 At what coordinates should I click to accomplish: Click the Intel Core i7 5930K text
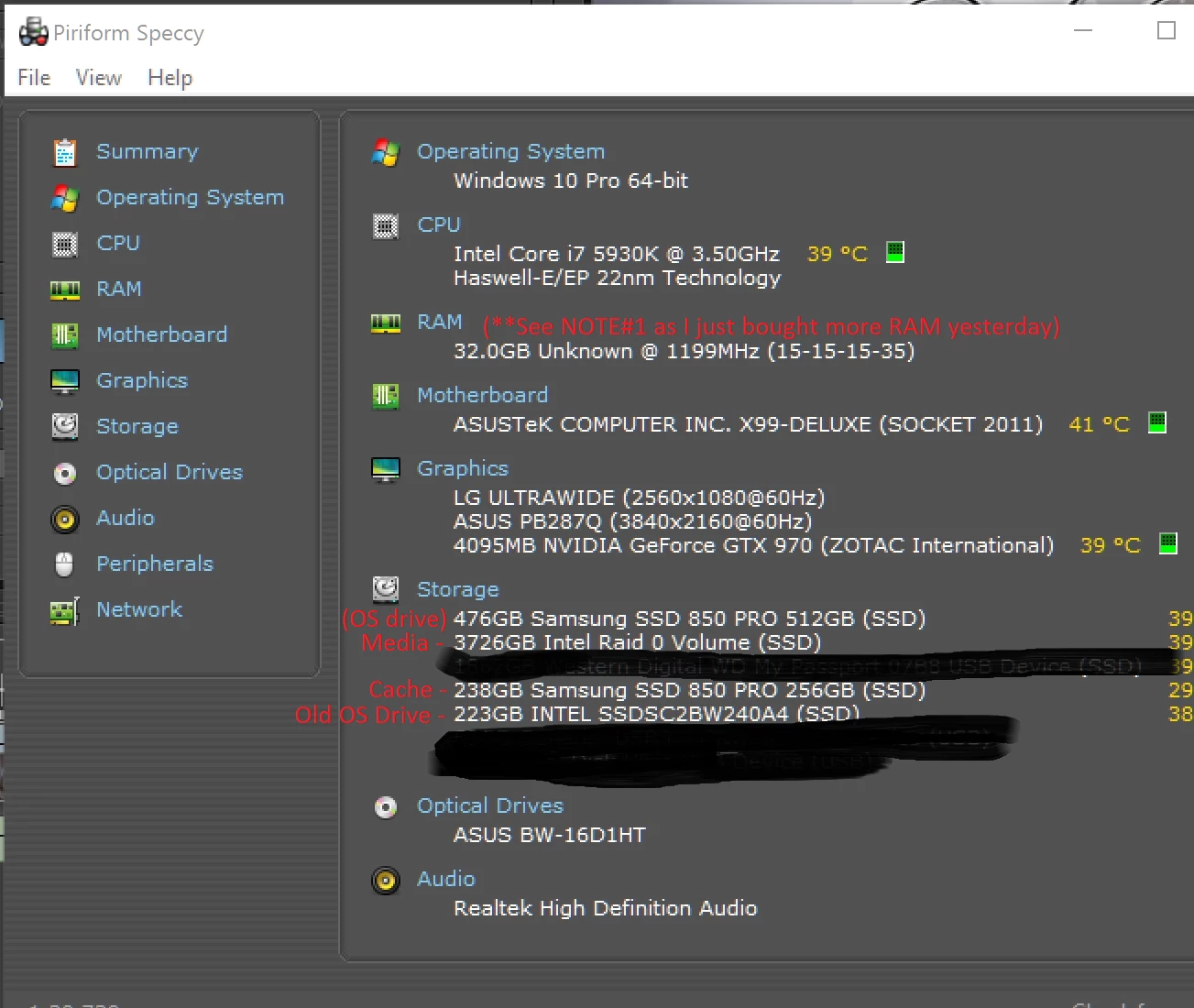[x=617, y=255]
